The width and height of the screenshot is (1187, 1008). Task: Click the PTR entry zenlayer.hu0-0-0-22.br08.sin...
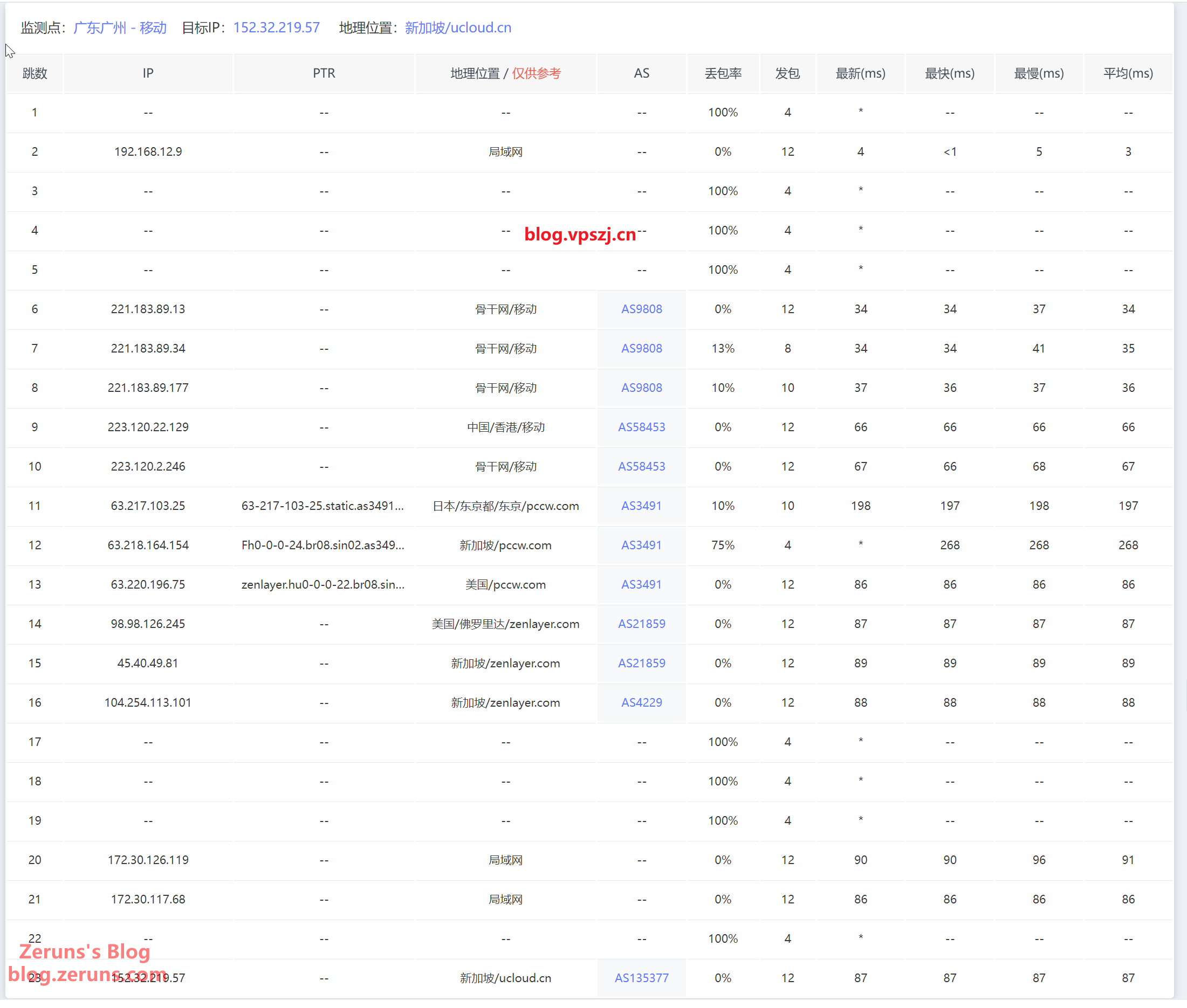323,584
